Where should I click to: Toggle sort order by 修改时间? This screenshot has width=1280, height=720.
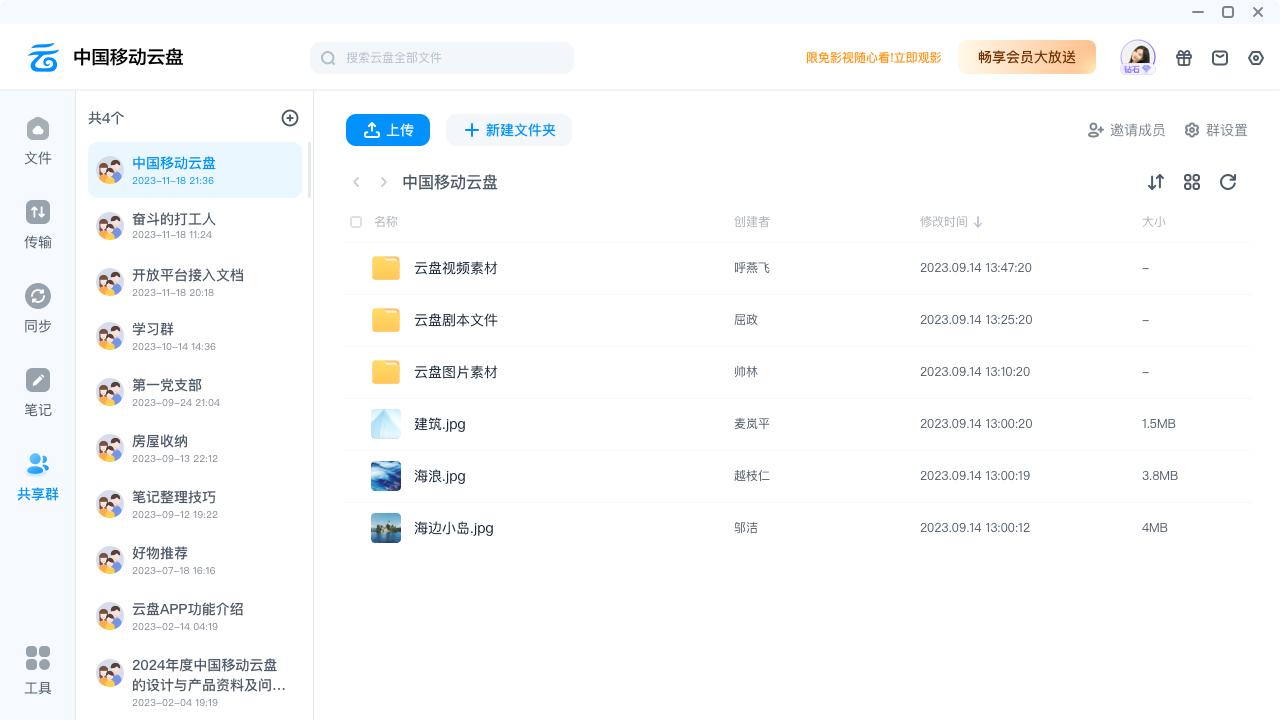[x=951, y=221]
